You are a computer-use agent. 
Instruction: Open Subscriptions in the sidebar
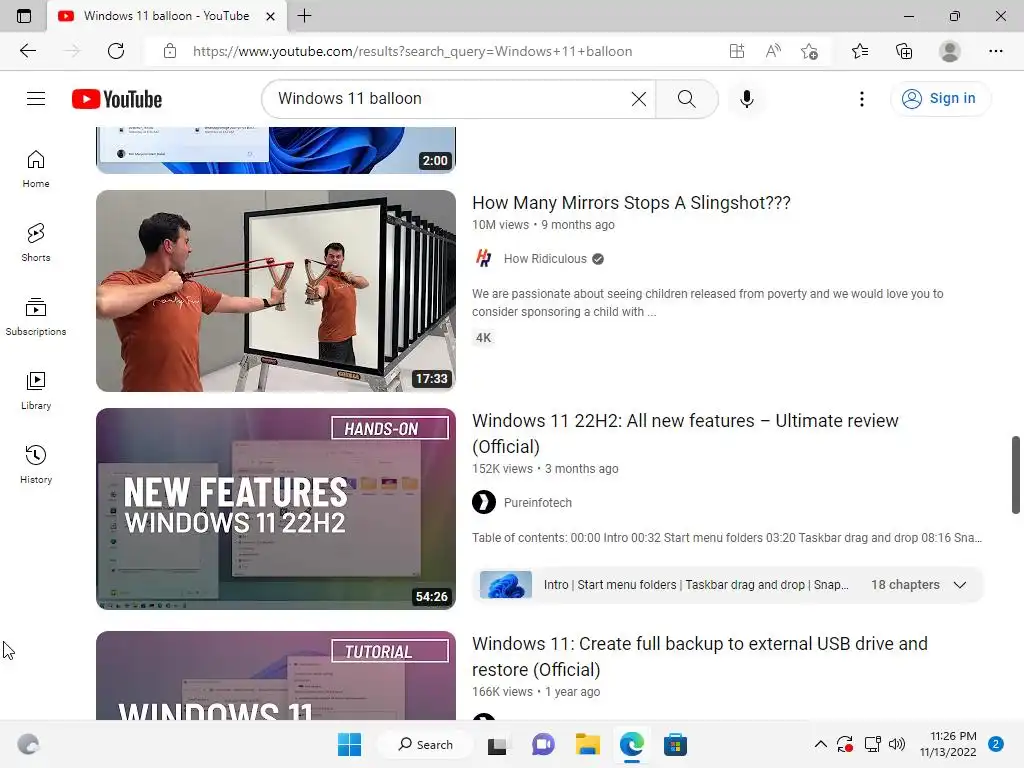tap(36, 317)
